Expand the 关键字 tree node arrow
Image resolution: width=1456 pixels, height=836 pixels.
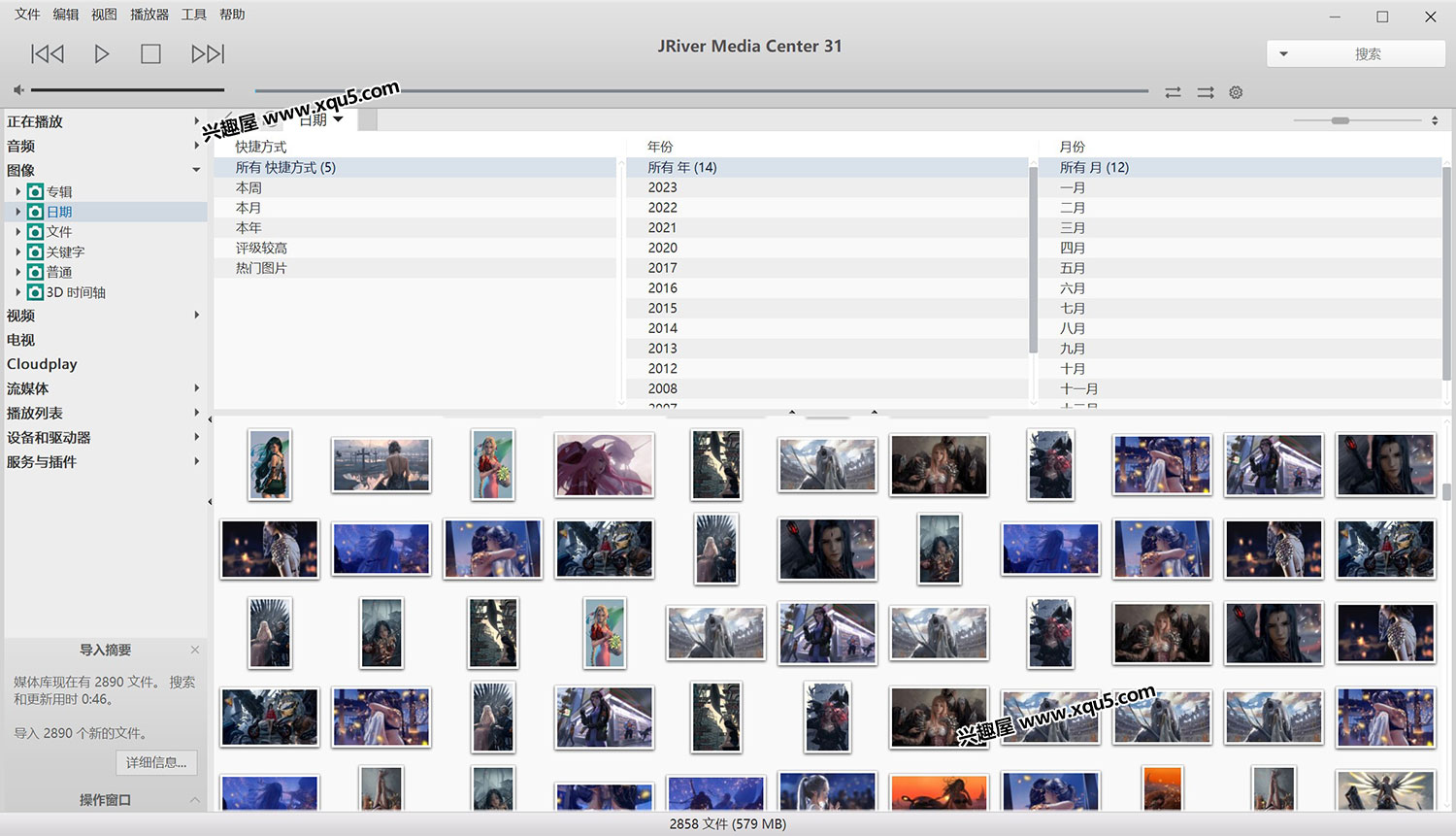pos(17,251)
